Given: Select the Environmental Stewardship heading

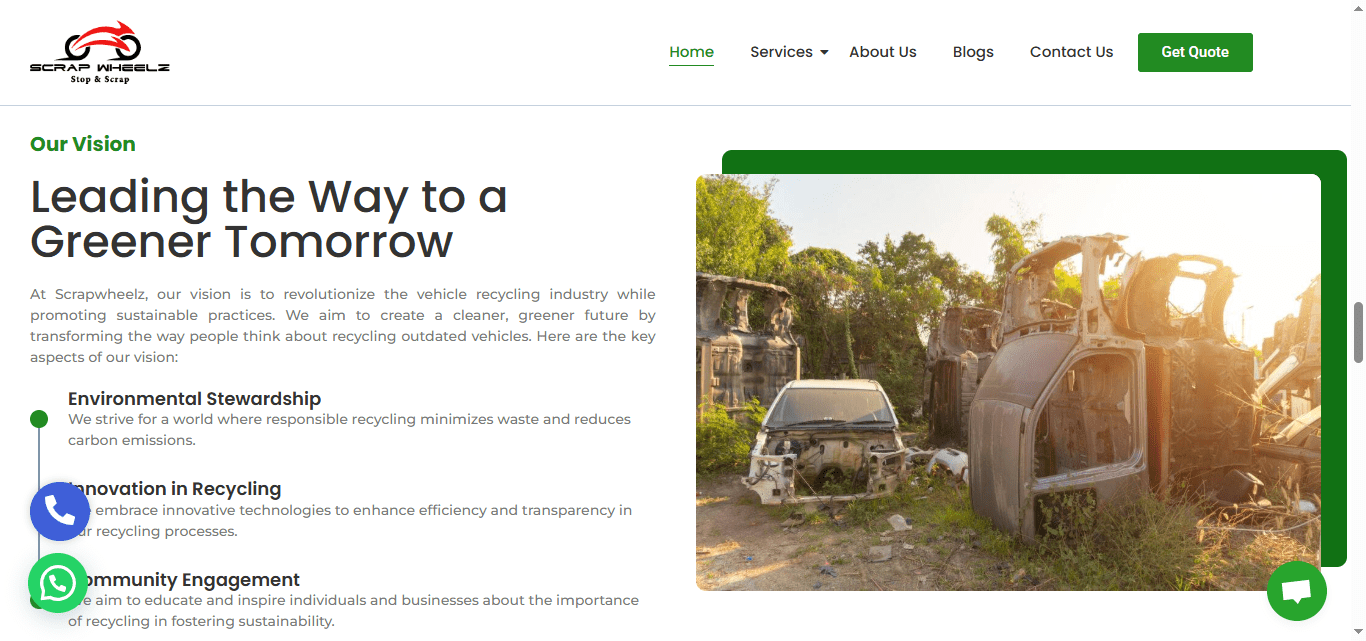Looking at the screenshot, I should [x=195, y=399].
